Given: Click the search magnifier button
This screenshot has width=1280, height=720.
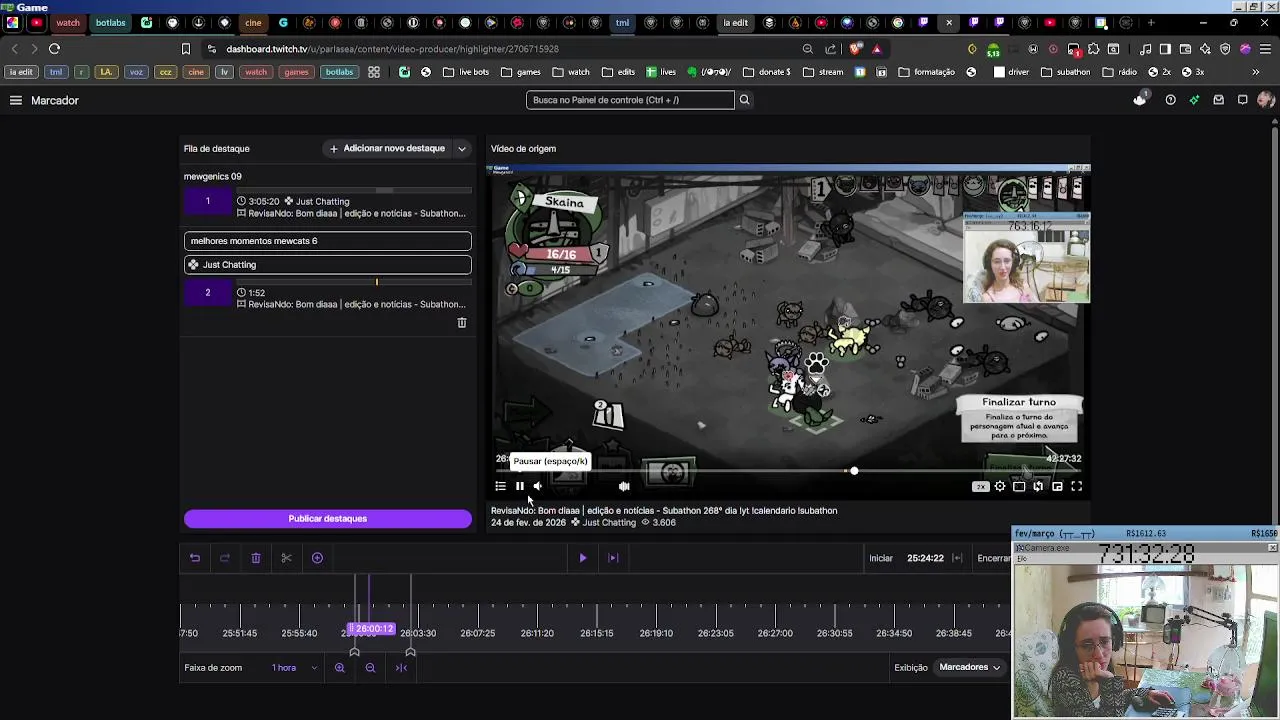Looking at the screenshot, I should (x=744, y=100).
